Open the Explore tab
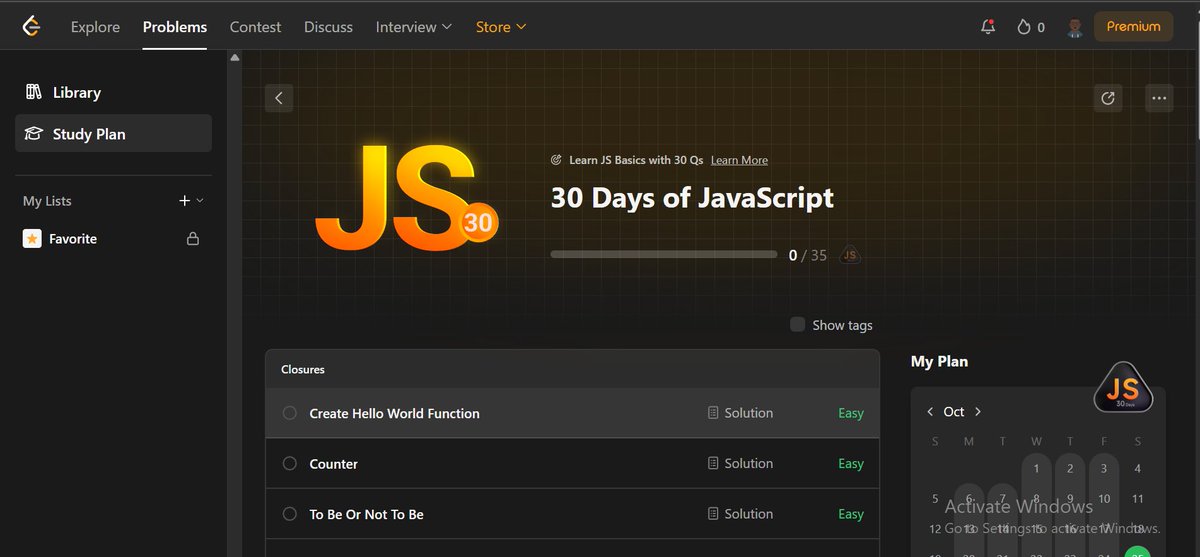The width and height of the screenshot is (1200, 557). coord(95,27)
